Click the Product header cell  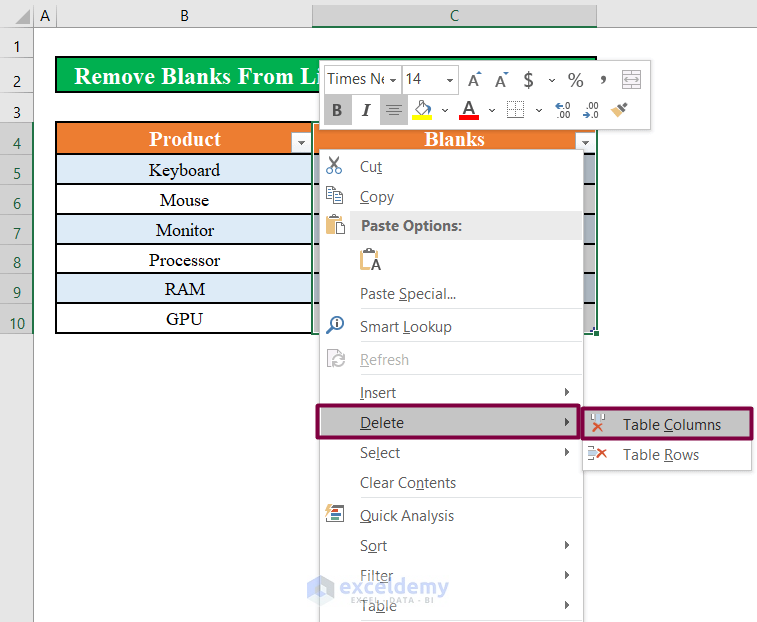[184, 139]
